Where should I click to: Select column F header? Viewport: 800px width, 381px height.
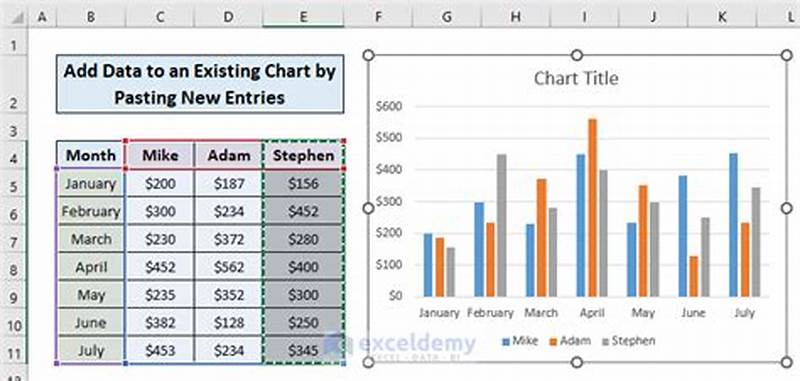click(378, 17)
